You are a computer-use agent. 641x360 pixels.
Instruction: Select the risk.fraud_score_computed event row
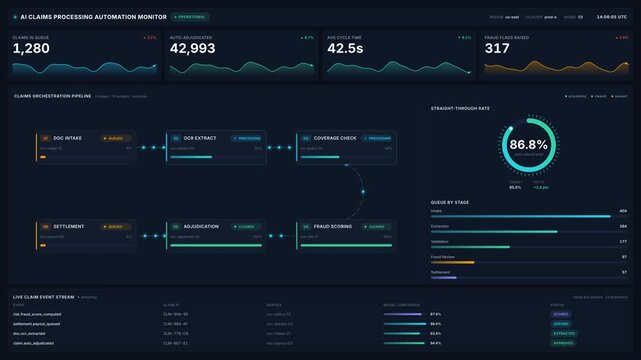(x=320, y=314)
